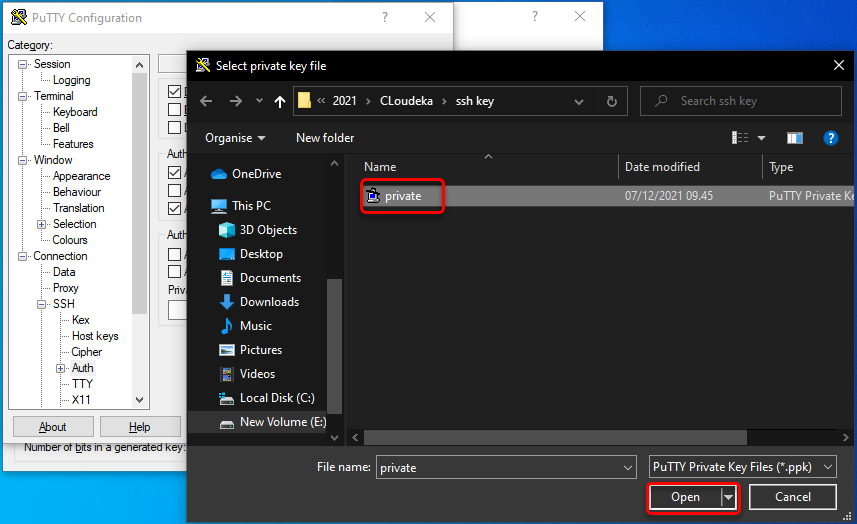Select the Downloads folder in sidebar
The height and width of the screenshot is (524, 857).
269,301
